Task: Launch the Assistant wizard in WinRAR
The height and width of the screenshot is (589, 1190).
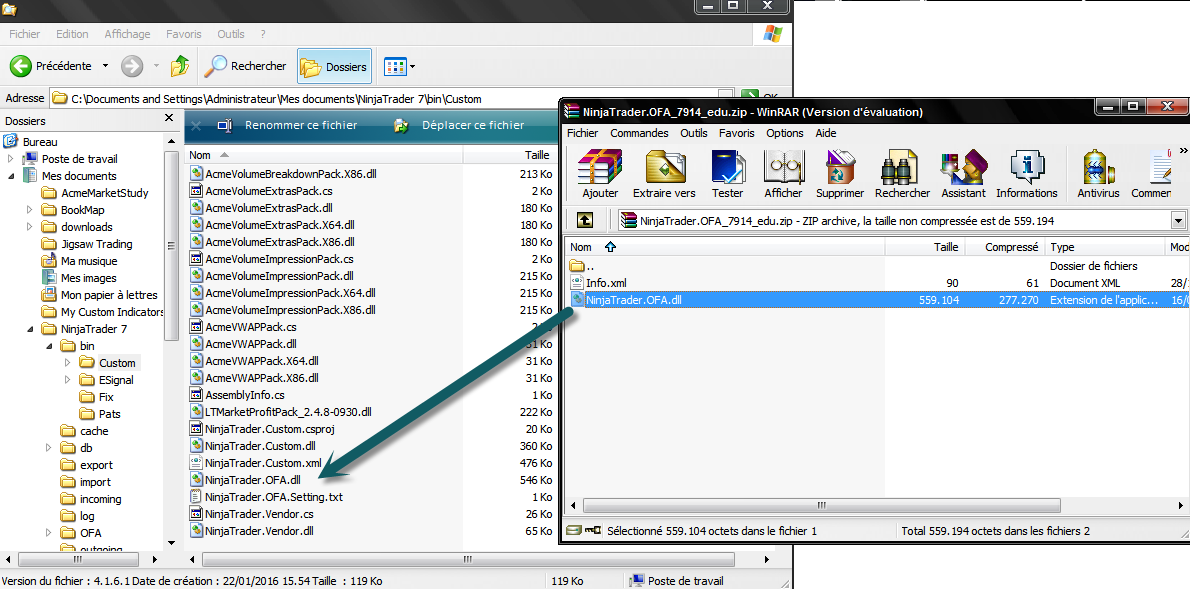Action: (x=963, y=166)
